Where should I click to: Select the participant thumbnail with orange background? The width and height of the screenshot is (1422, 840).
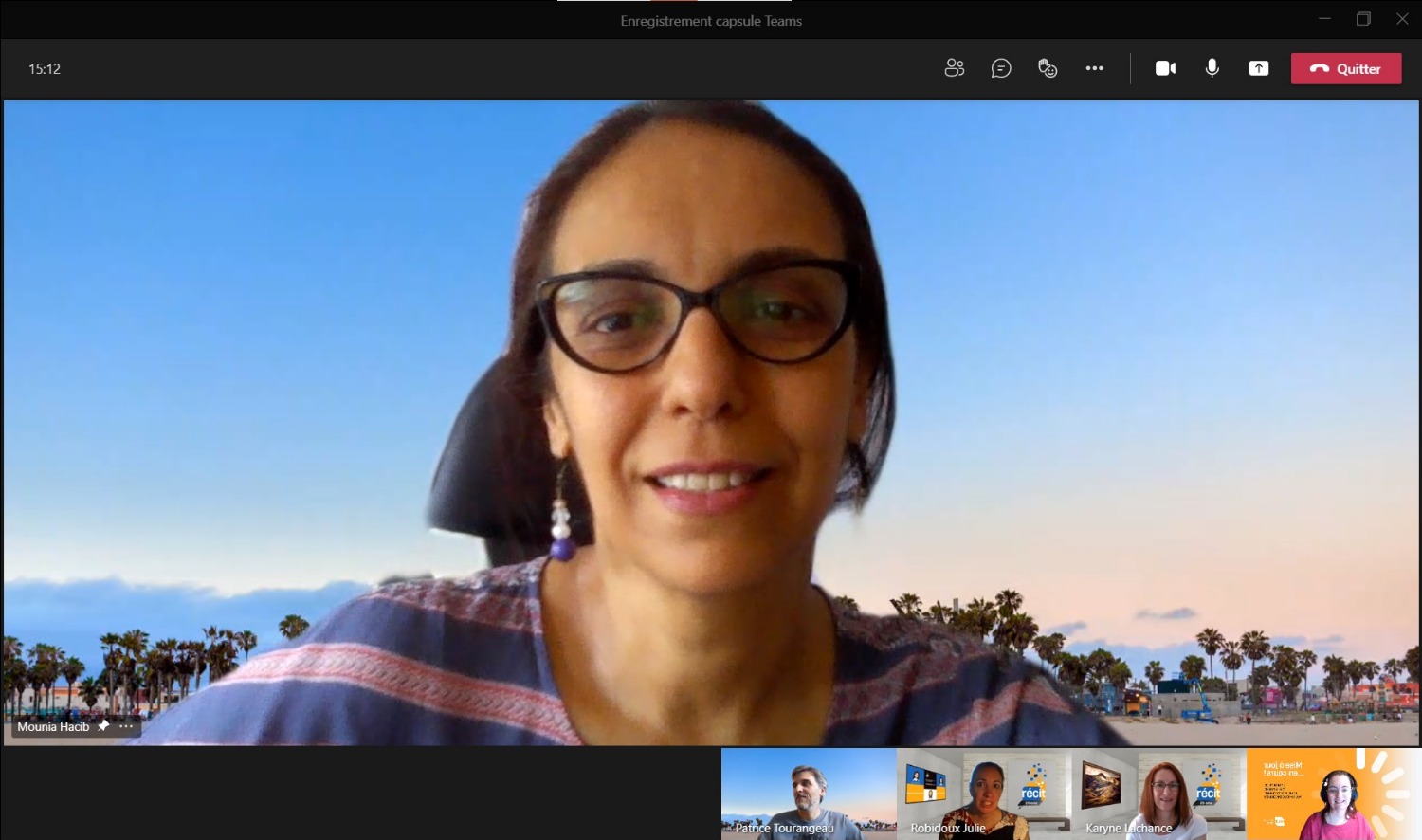point(1333,794)
